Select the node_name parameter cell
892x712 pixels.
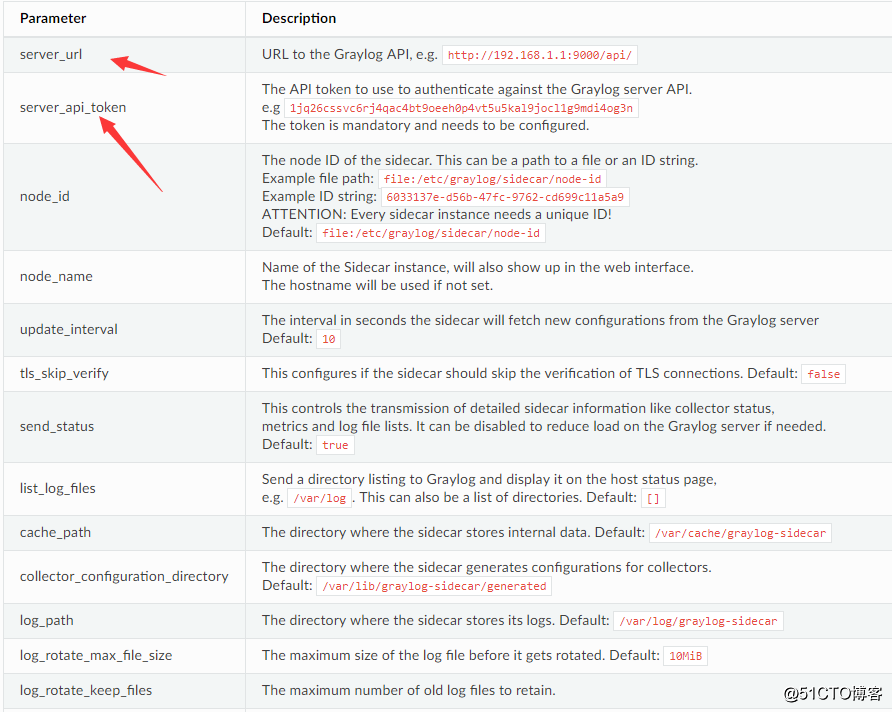tap(124, 276)
